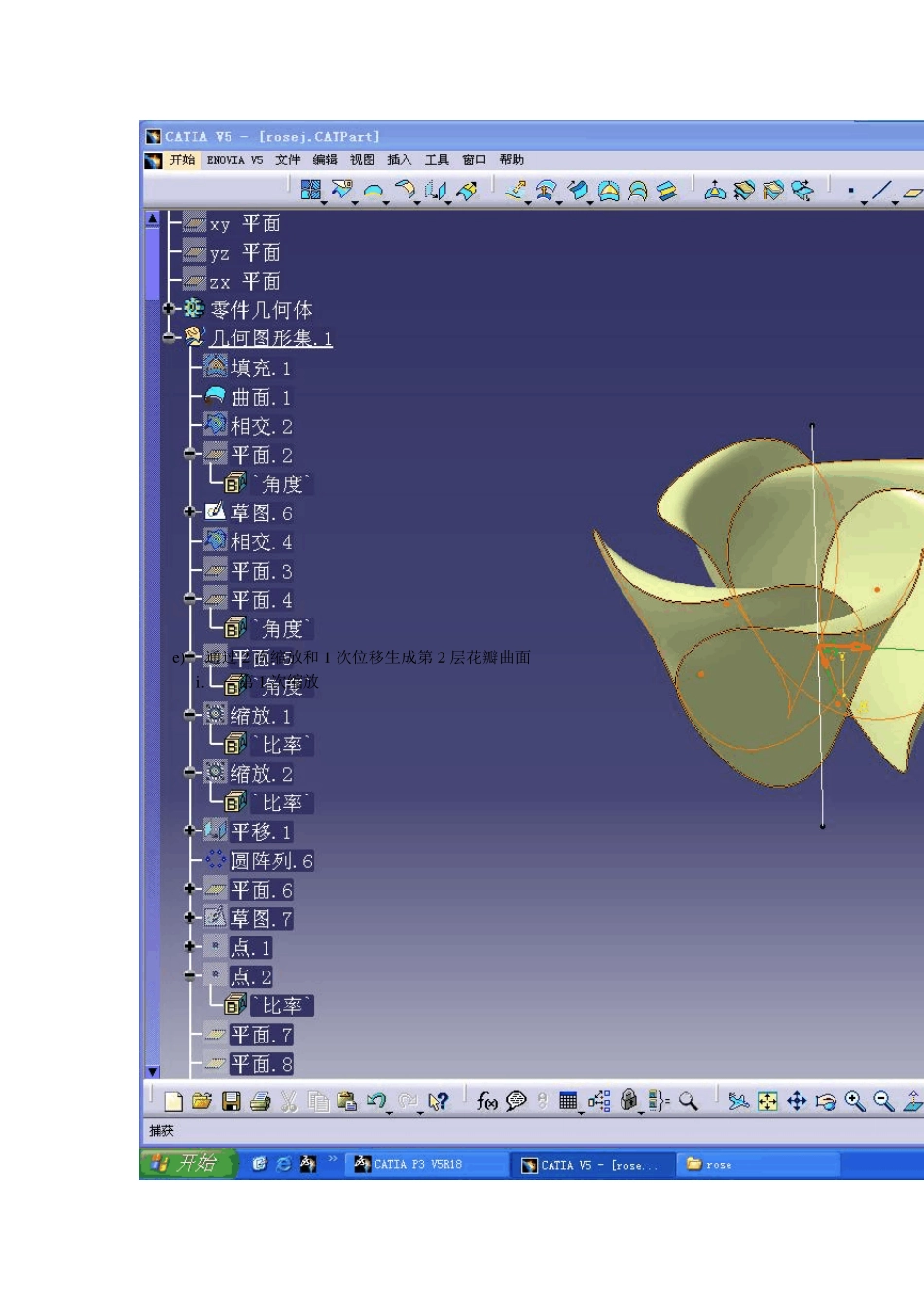Select the 平面.8 tree item
The width and height of the screenshot is (924, 1307).
tap(249, 1064)
